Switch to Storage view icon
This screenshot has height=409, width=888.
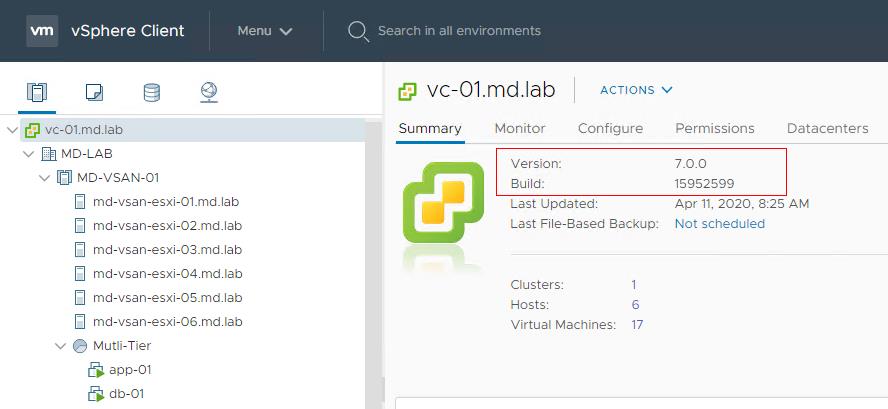pos(152,92)
